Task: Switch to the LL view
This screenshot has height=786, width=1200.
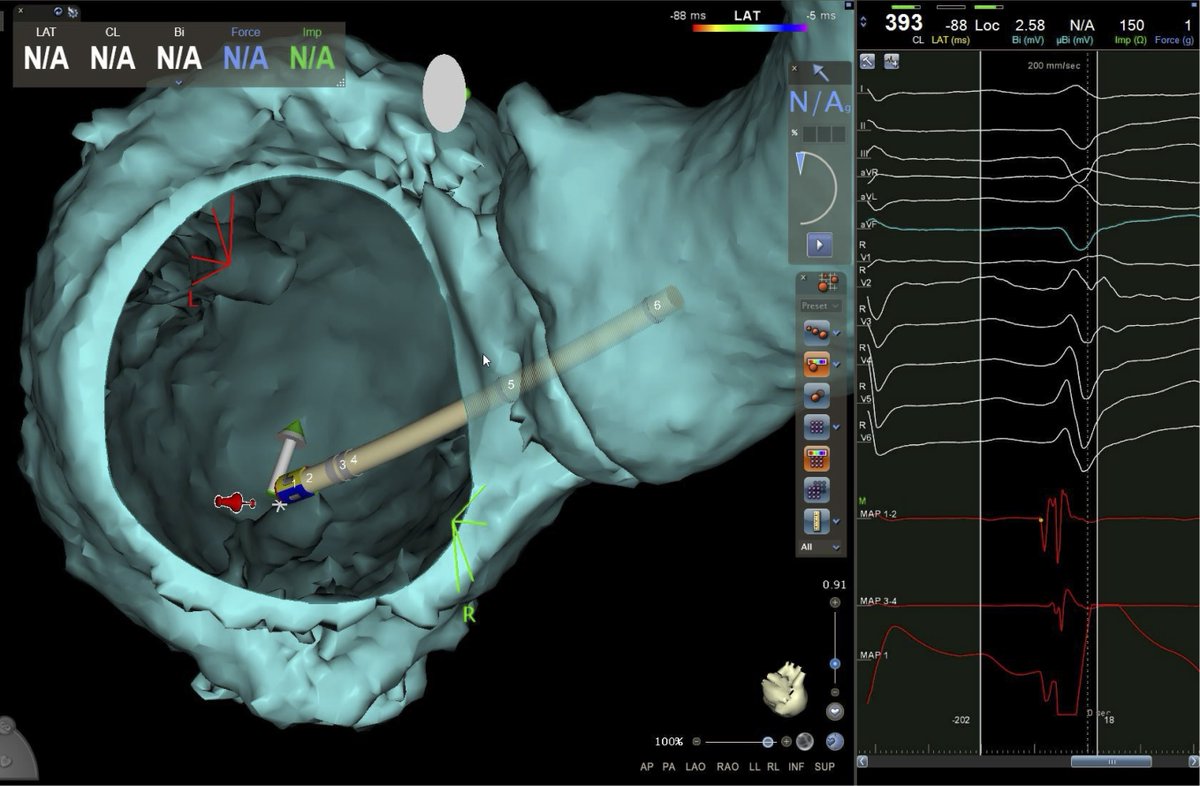Action: pos(755,767)
